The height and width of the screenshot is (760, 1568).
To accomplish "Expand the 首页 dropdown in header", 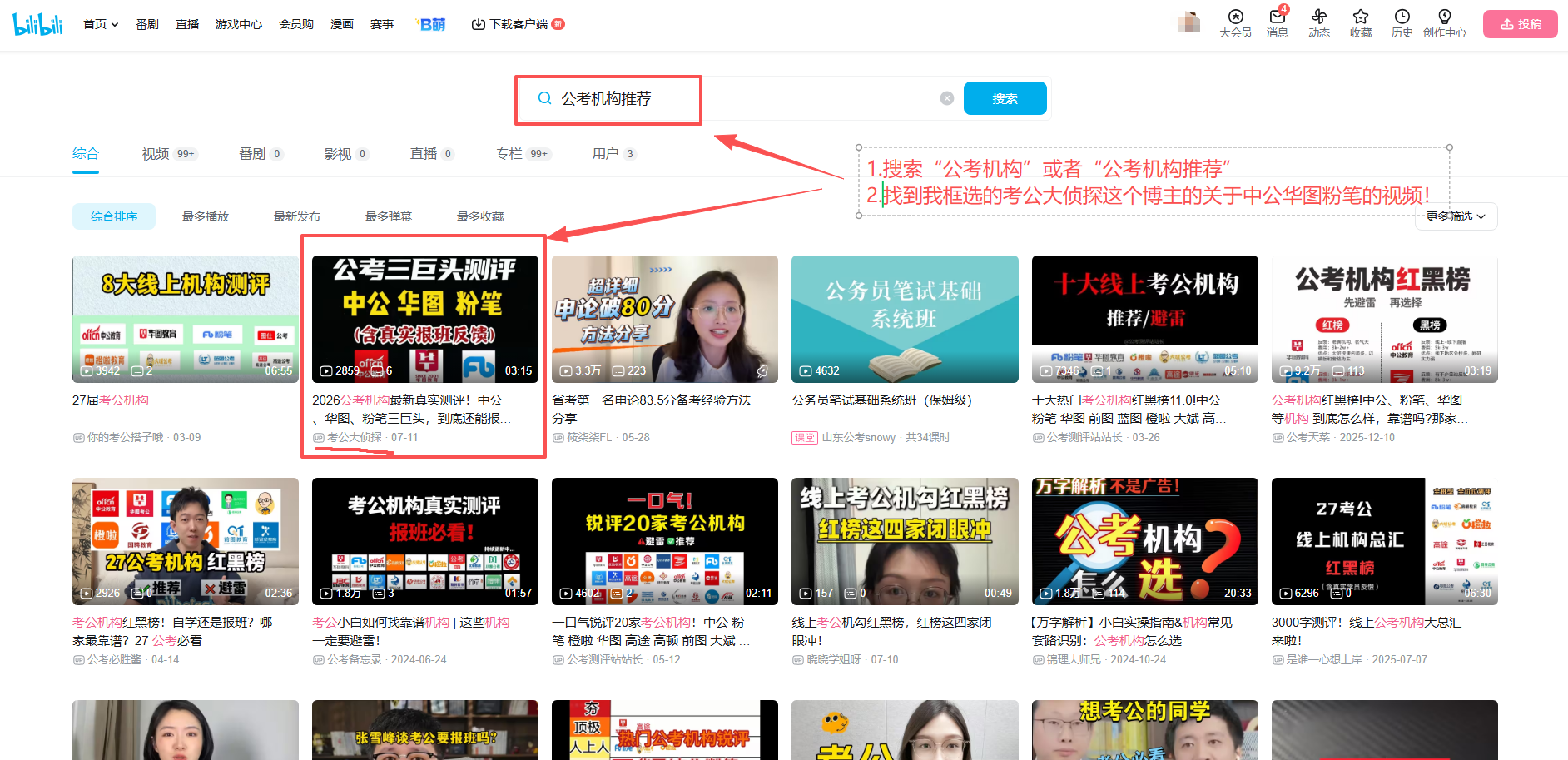I will click(x=101, y=24).
